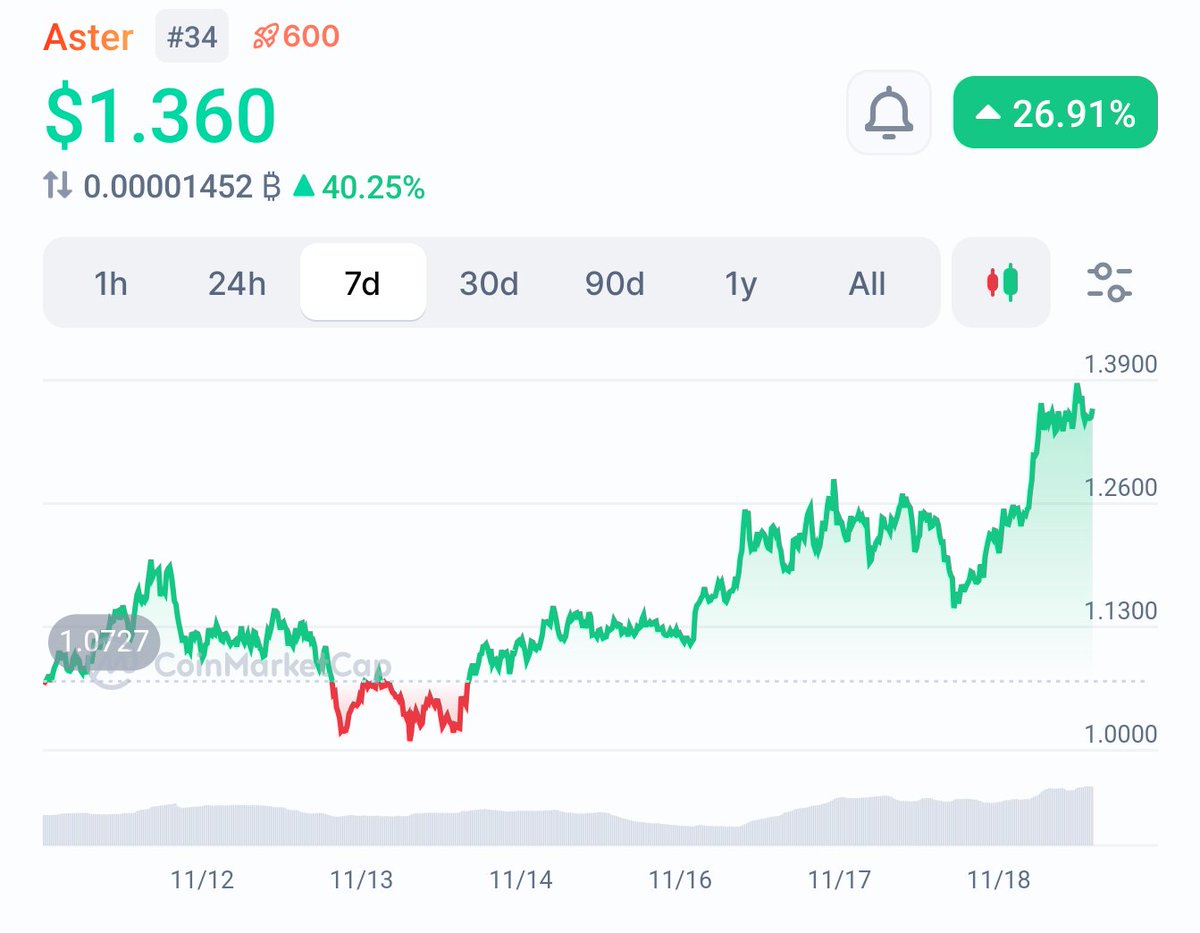Select the 1y timeframe tab
1200x933 pixels.
point(741,284)
